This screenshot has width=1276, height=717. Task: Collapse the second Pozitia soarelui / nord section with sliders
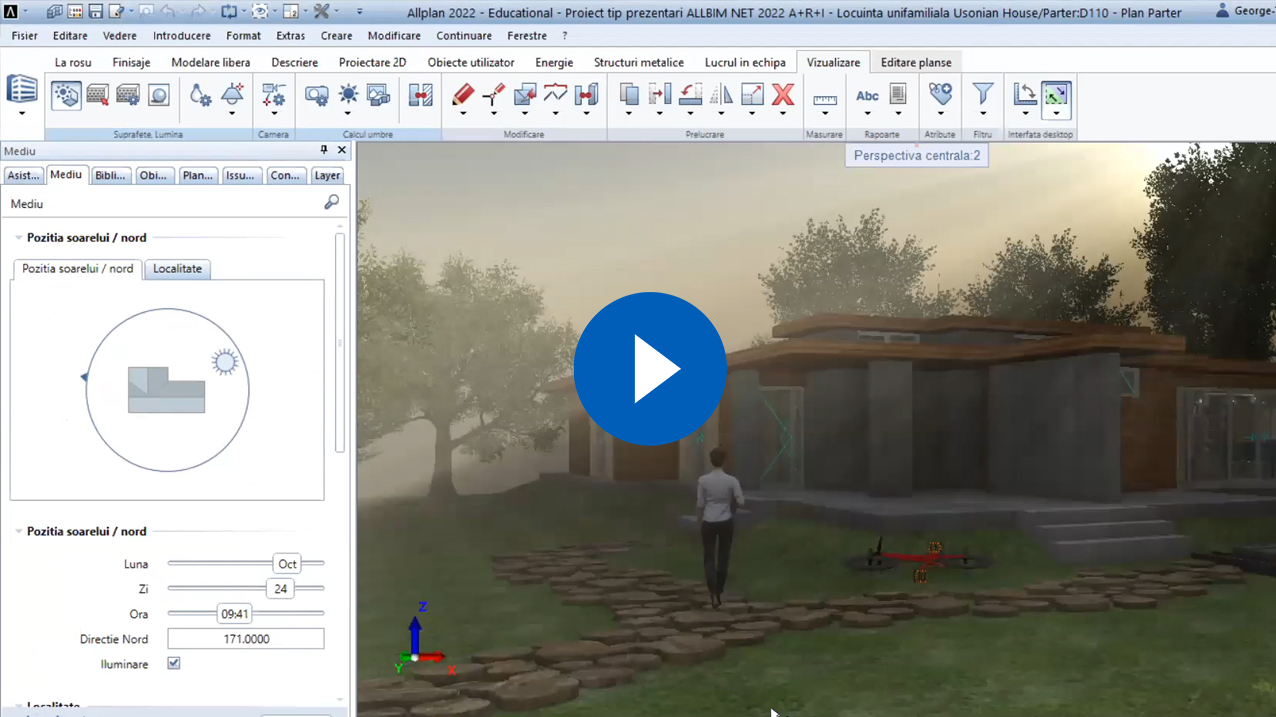(18, 532)
